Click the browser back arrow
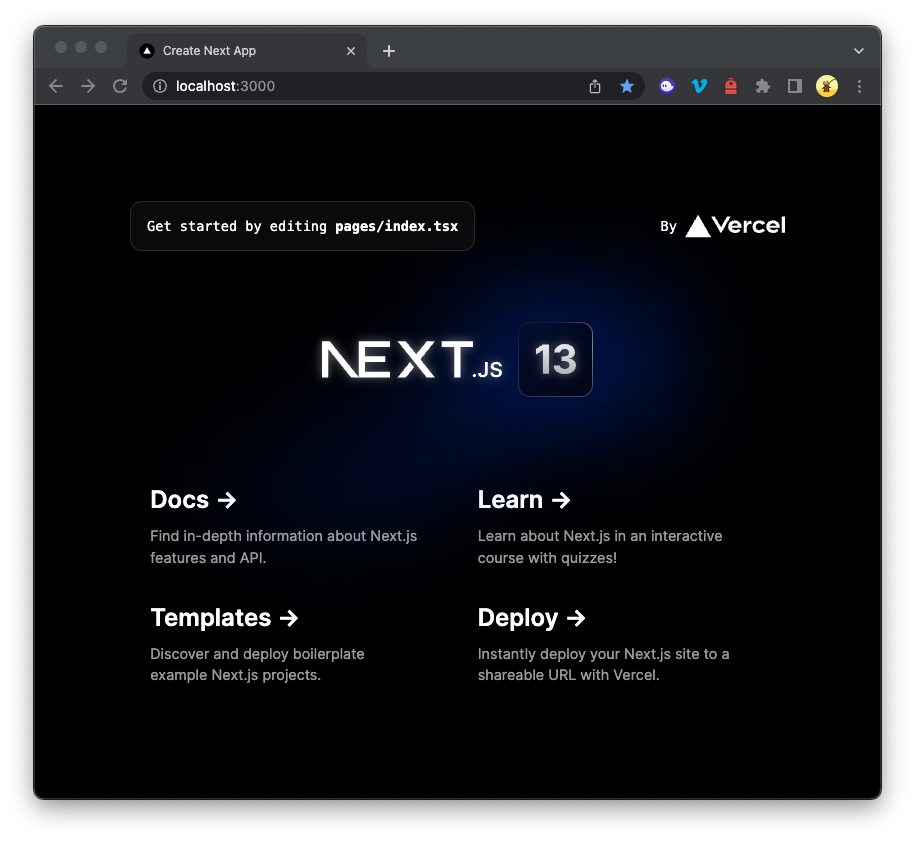The image size is (915, 841). (56, 87)
